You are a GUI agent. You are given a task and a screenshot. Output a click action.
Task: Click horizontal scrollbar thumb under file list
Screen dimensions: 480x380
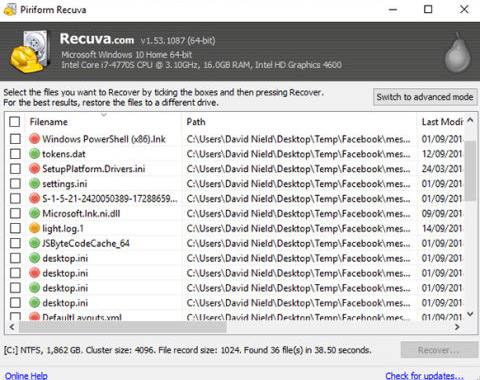tap(123, 327)
